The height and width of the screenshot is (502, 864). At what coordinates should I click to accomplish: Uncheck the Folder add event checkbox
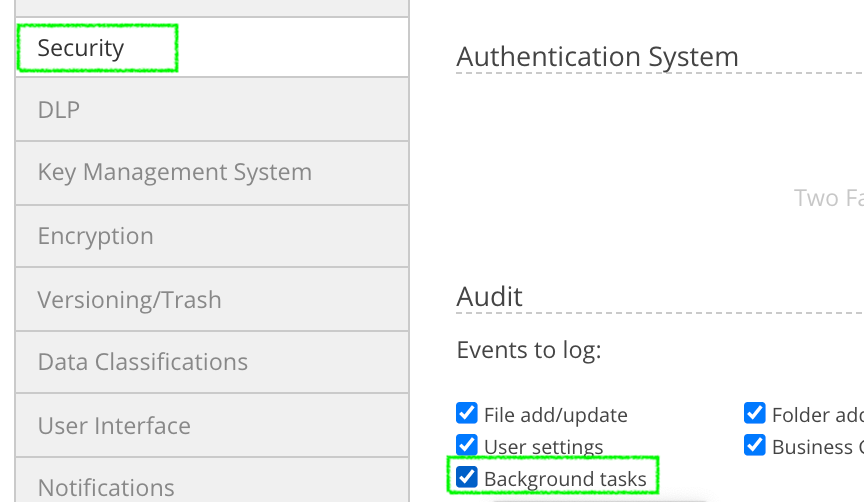point(754,414)
